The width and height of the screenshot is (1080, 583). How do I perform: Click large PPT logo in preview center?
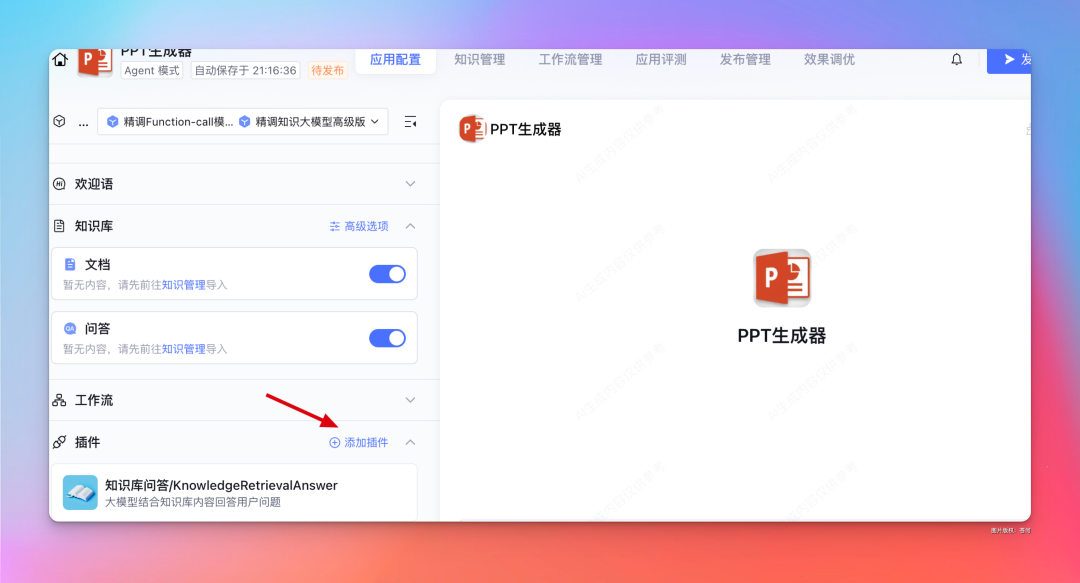(782, 278)
